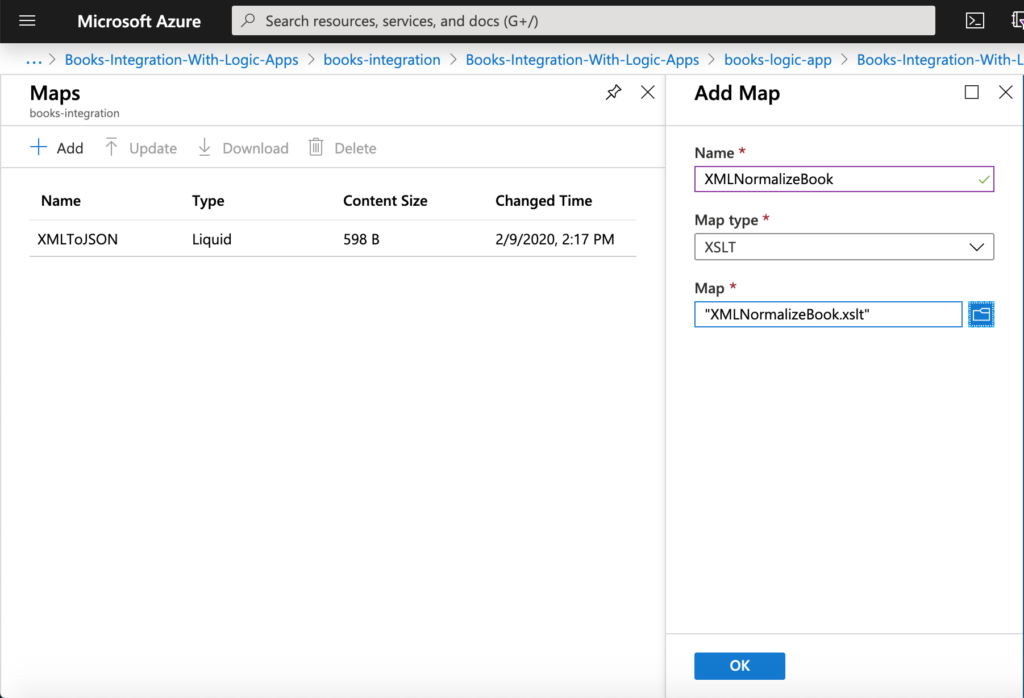Image resolution: width=1024 pixels, height=698 pixels.
Task: Click the Name input field
Action: coord(844,179)
